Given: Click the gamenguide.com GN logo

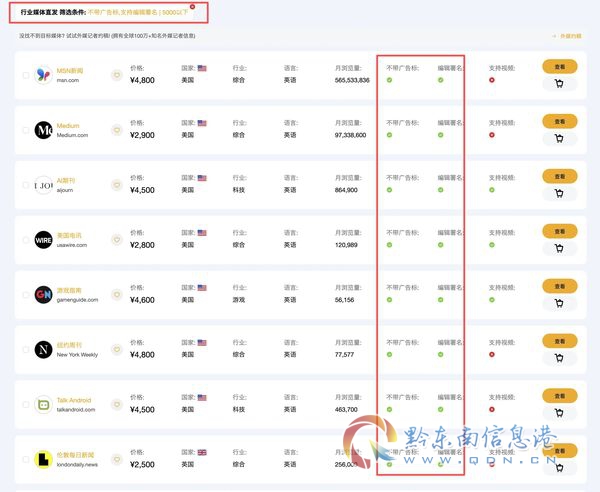Looking at the screenshot, I should point(43,295).
